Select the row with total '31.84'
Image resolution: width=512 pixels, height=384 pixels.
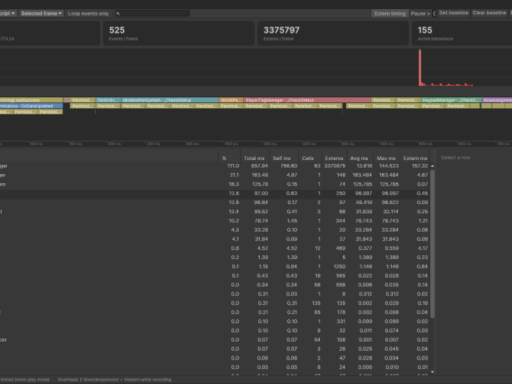[x=215, y=239]
